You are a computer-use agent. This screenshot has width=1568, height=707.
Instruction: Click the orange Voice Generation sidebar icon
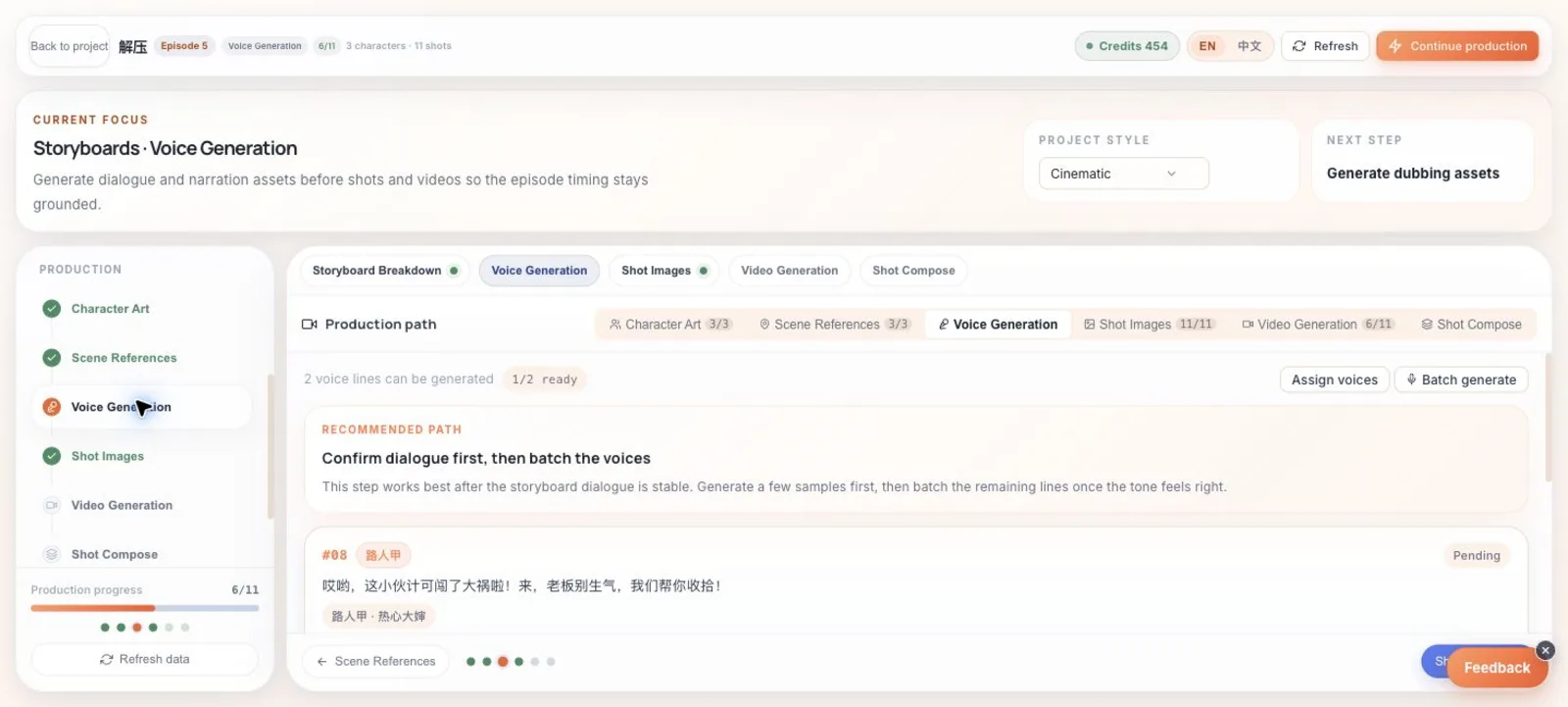(52, 407)
